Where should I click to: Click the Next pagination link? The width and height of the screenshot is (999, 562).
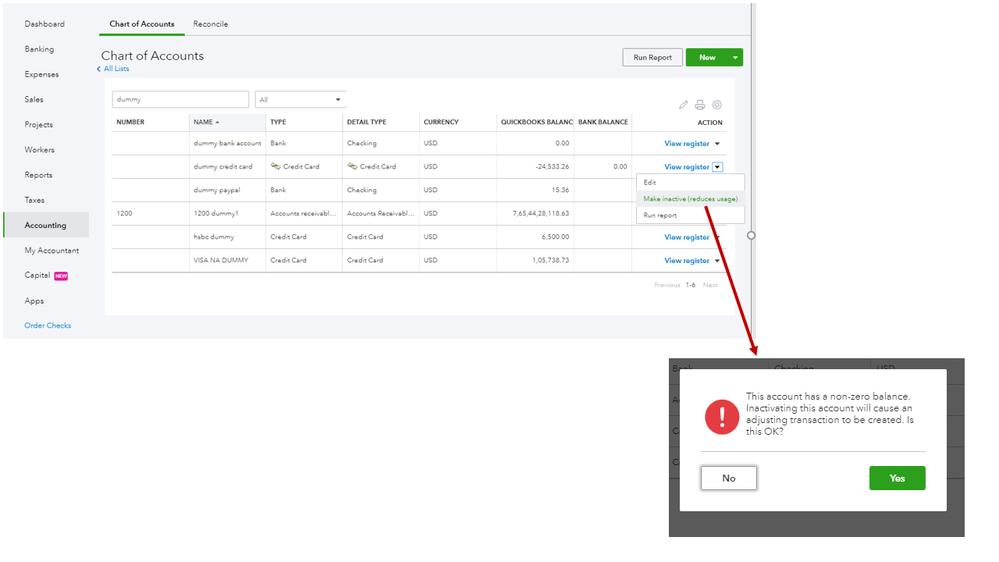(x=710, y=285)
